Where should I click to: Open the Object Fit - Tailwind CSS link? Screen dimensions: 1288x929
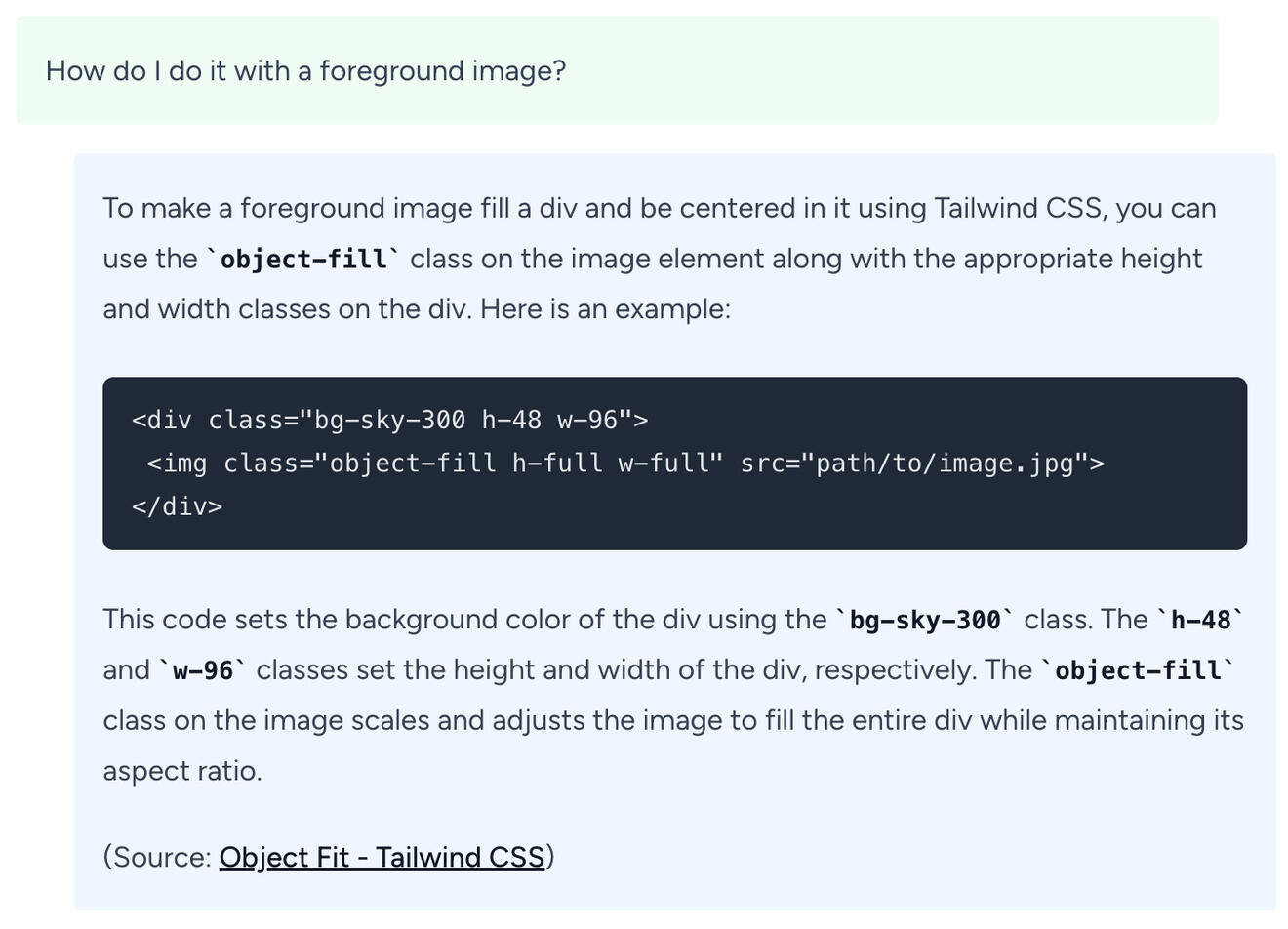tap(382, 857)
